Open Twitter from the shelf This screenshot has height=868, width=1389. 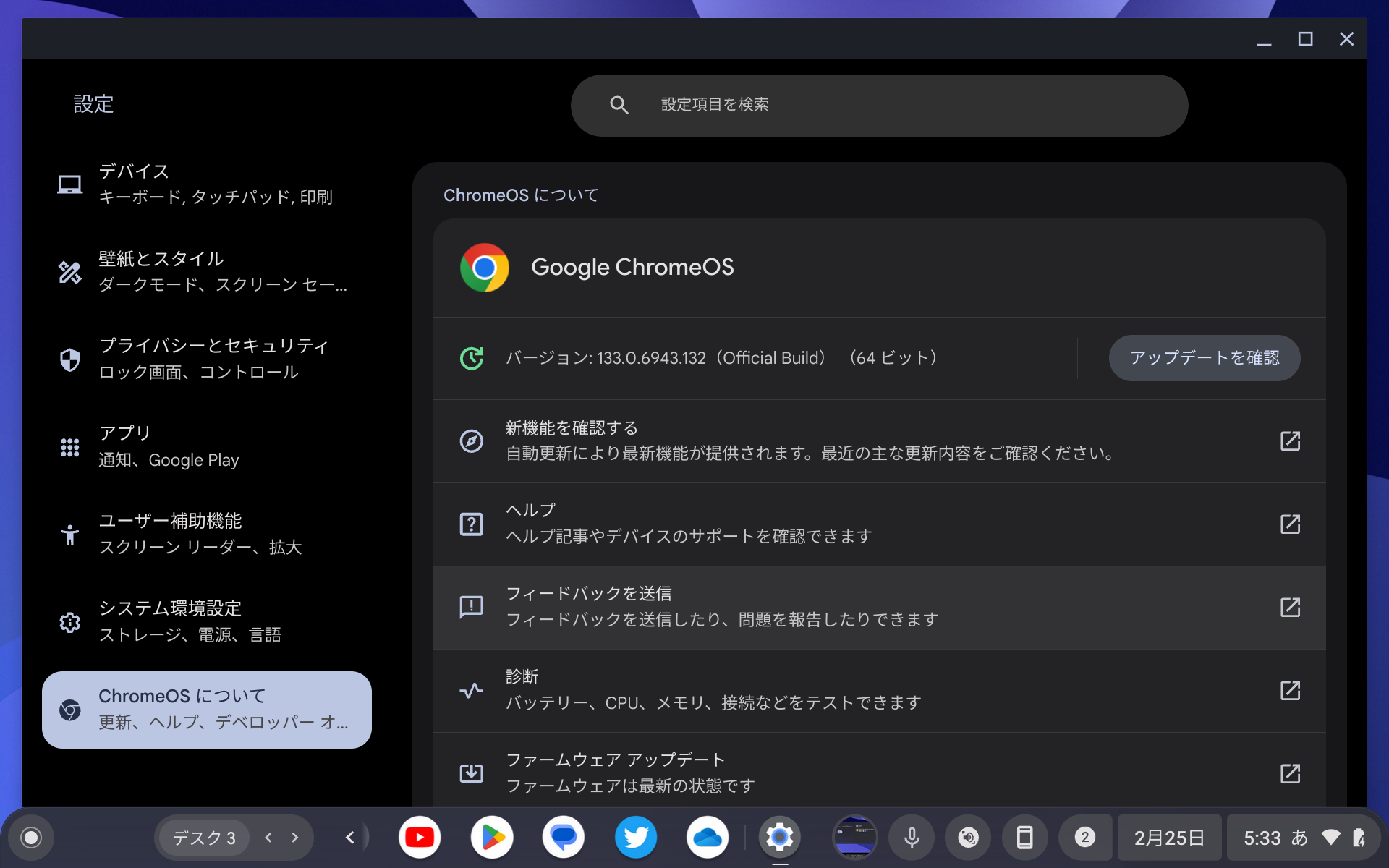[636, 837]
